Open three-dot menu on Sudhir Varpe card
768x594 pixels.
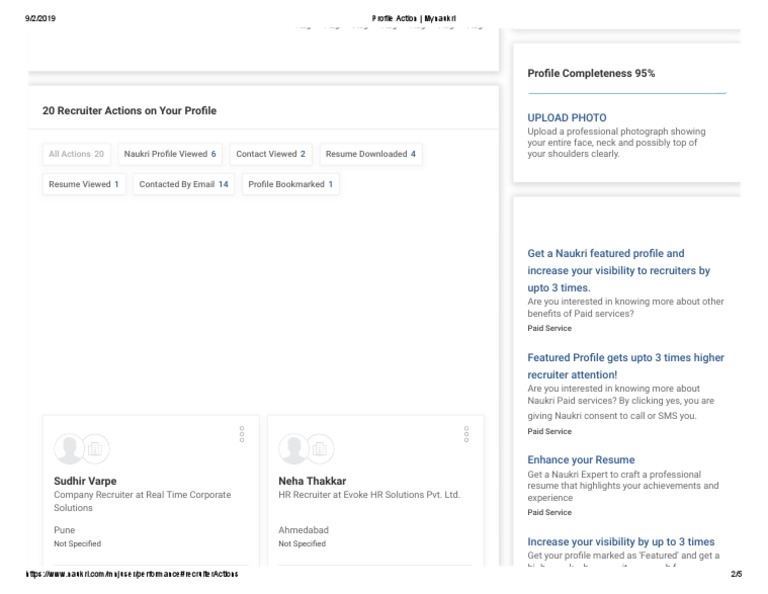241,434
